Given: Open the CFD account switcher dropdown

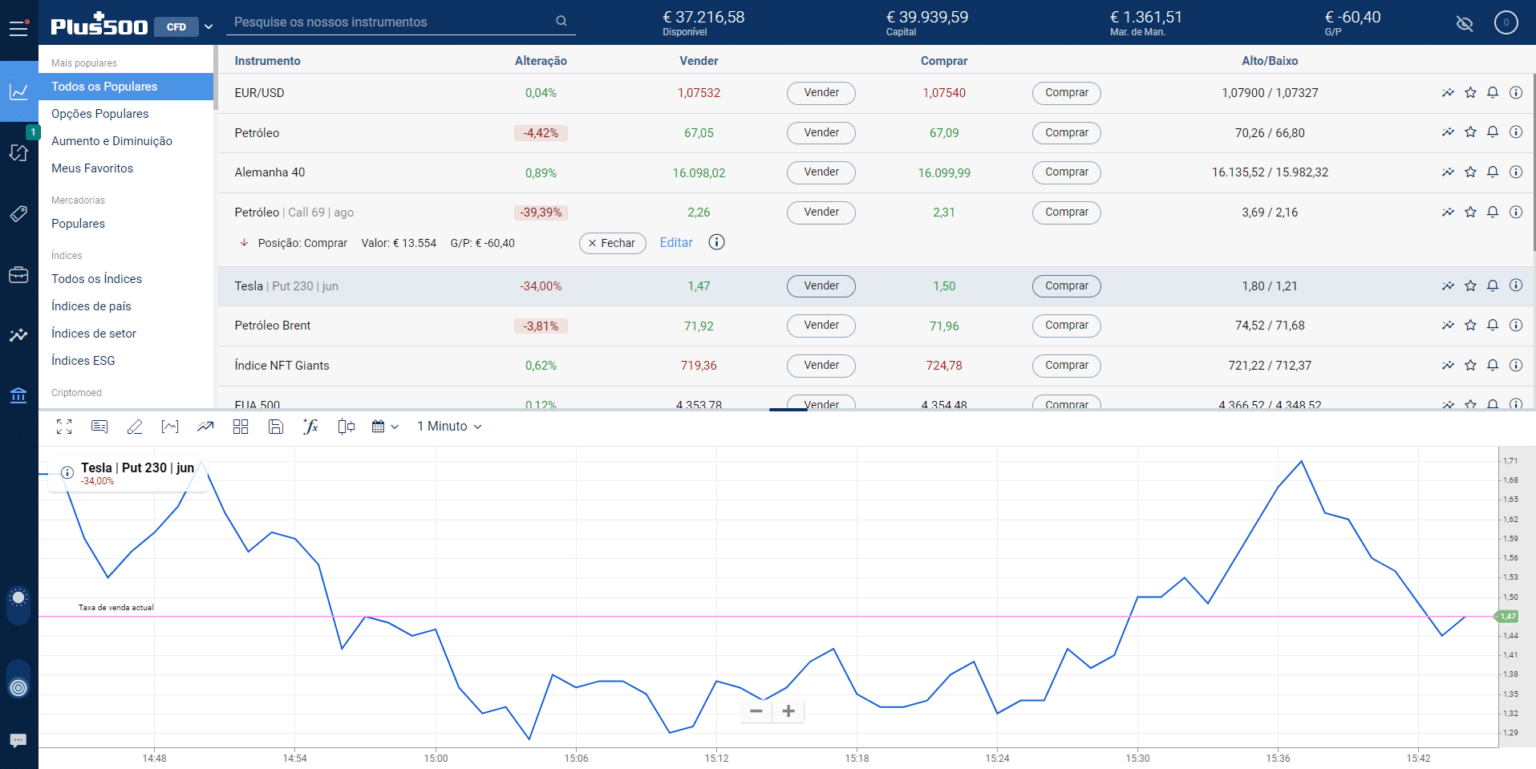Looking at the screenshot, I should (208, 26).
